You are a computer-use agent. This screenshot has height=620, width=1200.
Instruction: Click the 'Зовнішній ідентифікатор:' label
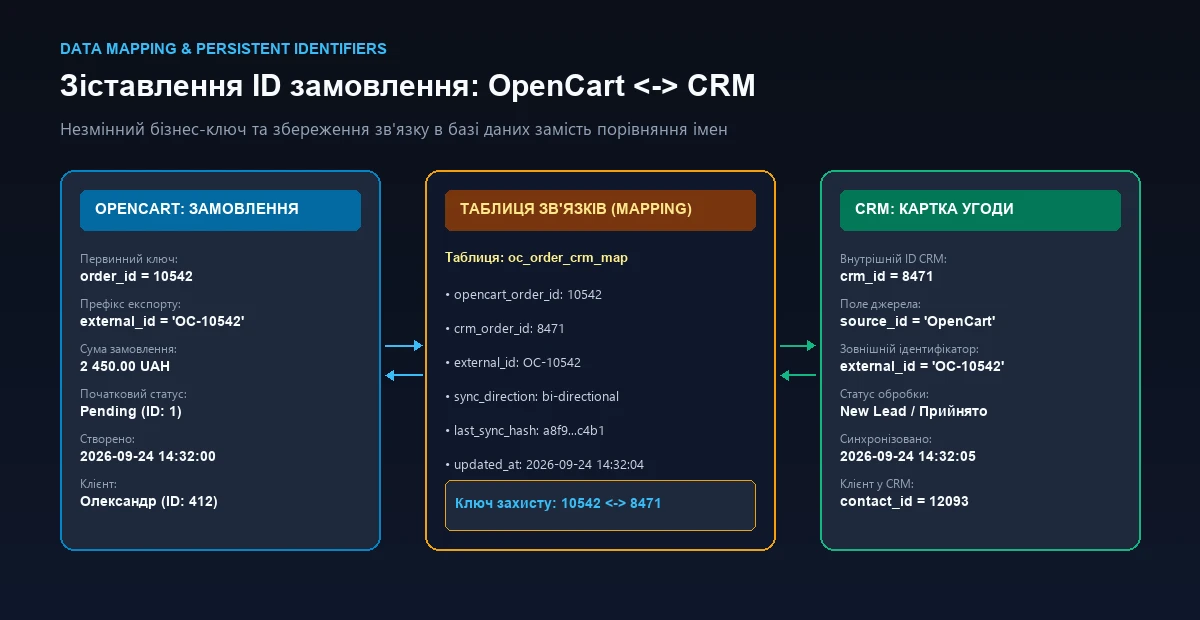(909, 349)
